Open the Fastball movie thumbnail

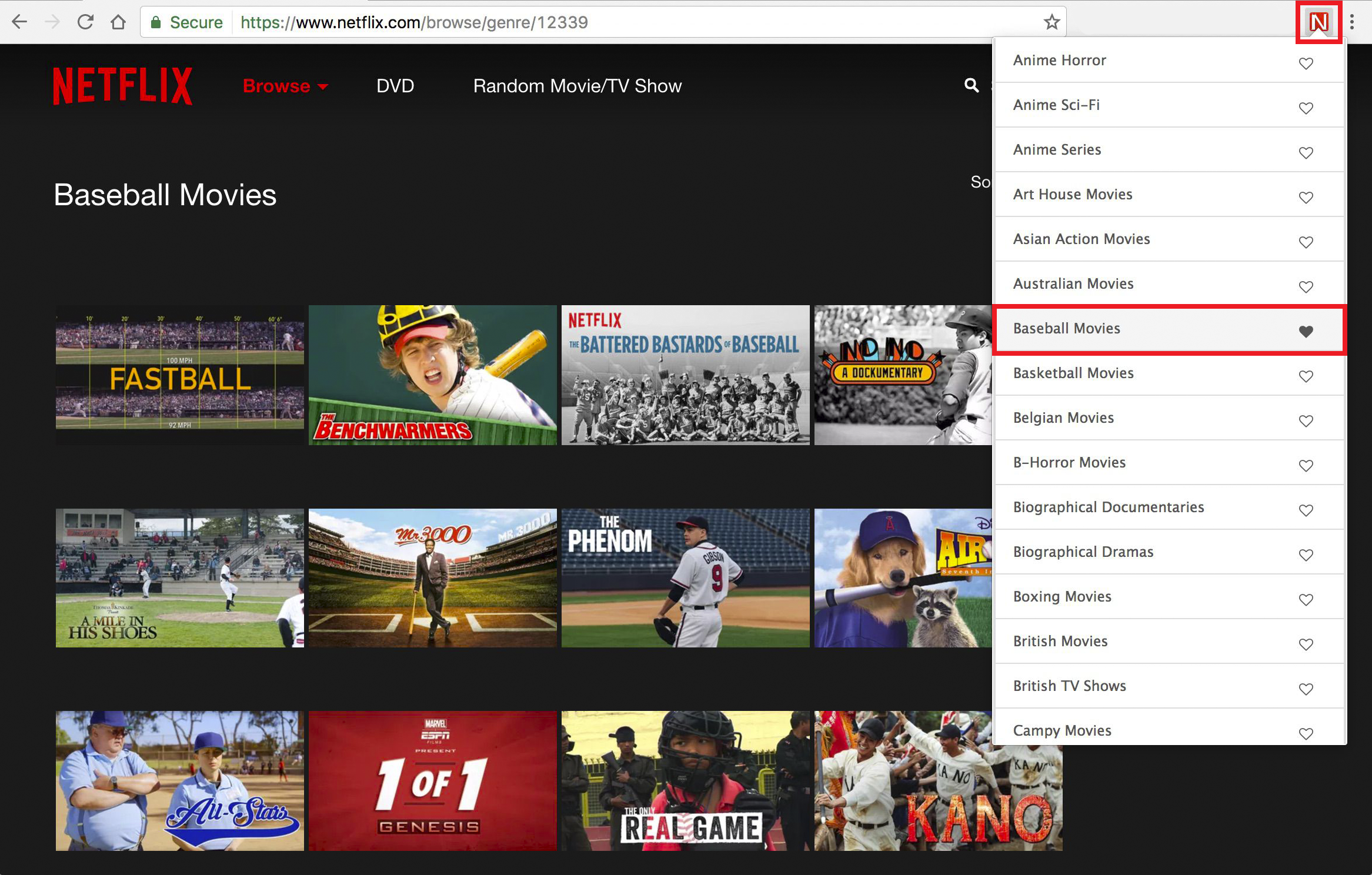click(180, 375)
